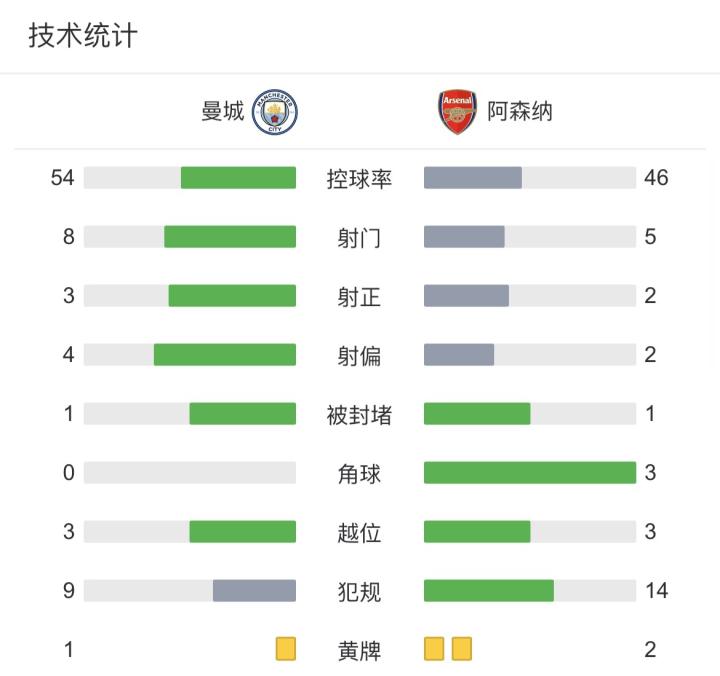The image size is (720, 676).
Task: Click the 射正 stat label
Action: click(x=359, y=297)
